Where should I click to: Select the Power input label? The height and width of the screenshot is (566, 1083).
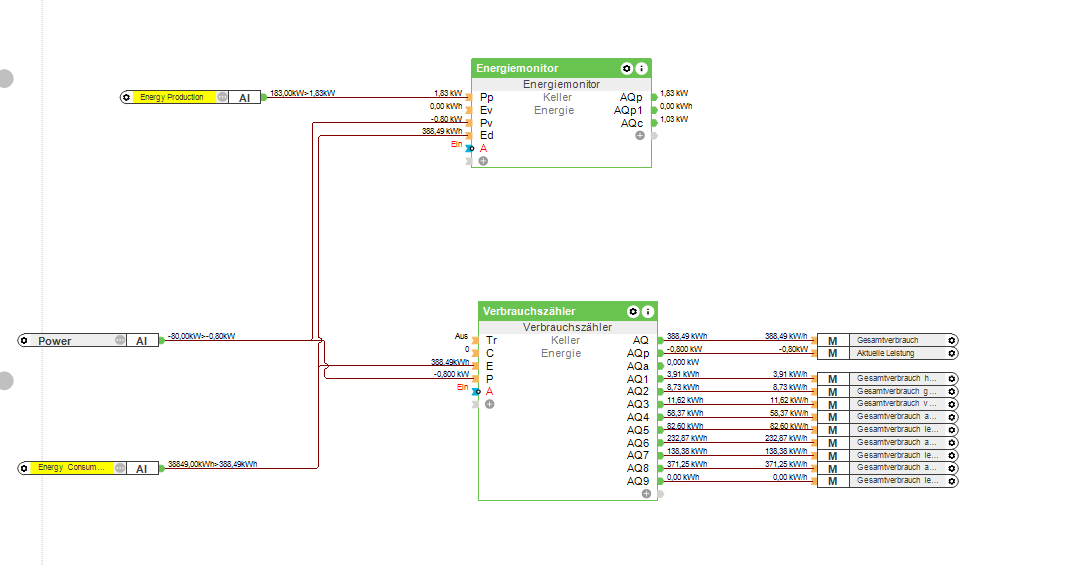click(x=72, y=341)
